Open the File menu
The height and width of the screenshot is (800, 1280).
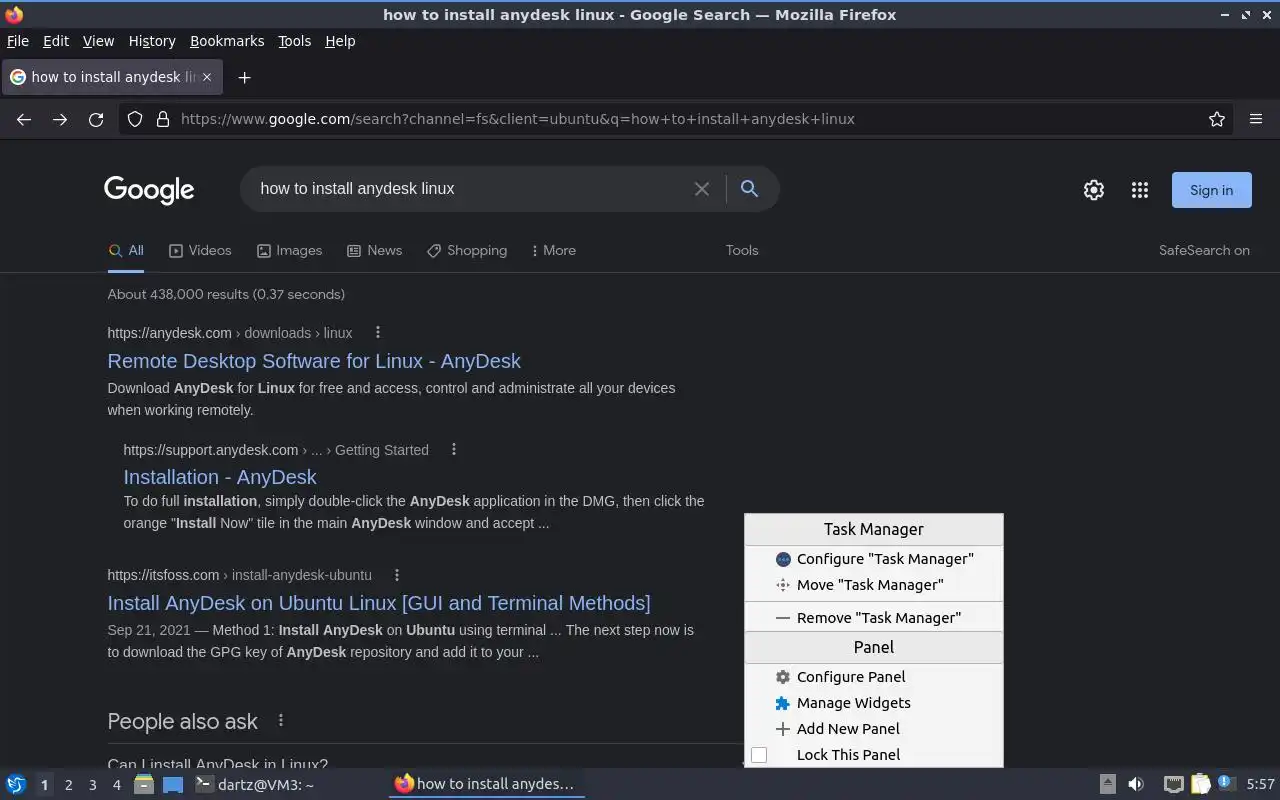pyautogui.click(x=18, y=41)
